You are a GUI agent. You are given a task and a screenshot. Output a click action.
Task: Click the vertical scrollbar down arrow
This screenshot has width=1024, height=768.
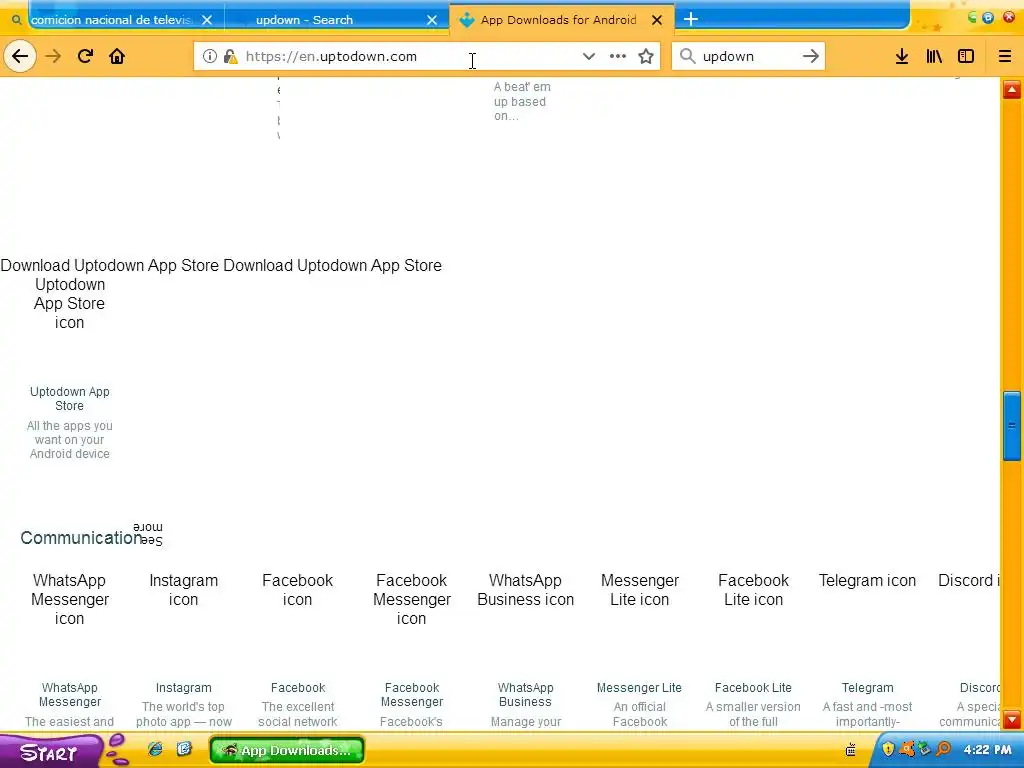click(1012, 719)
